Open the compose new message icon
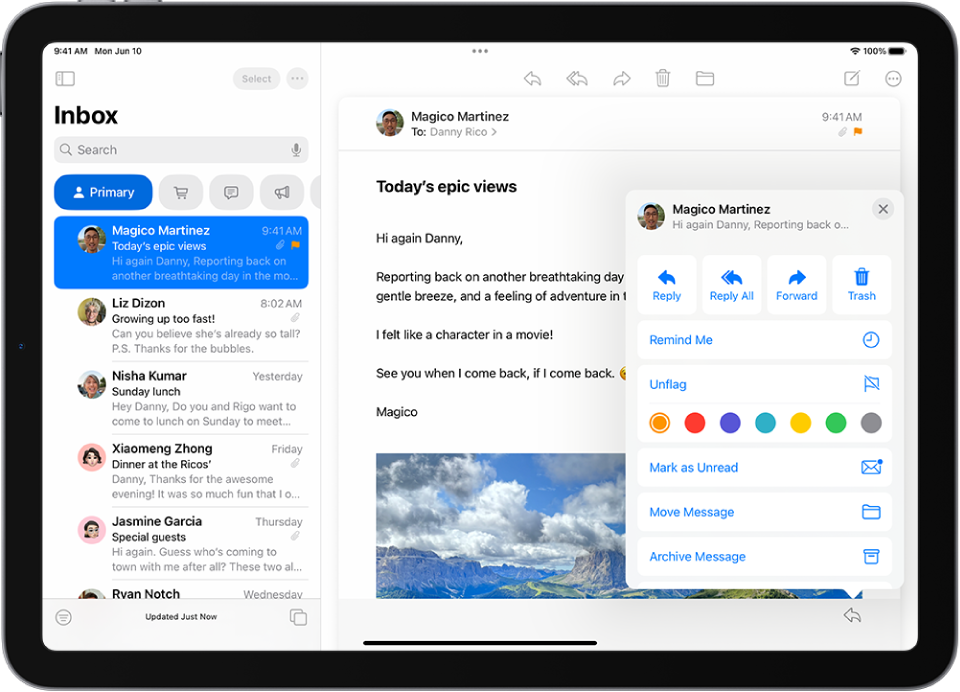 (x=851, y=78)
